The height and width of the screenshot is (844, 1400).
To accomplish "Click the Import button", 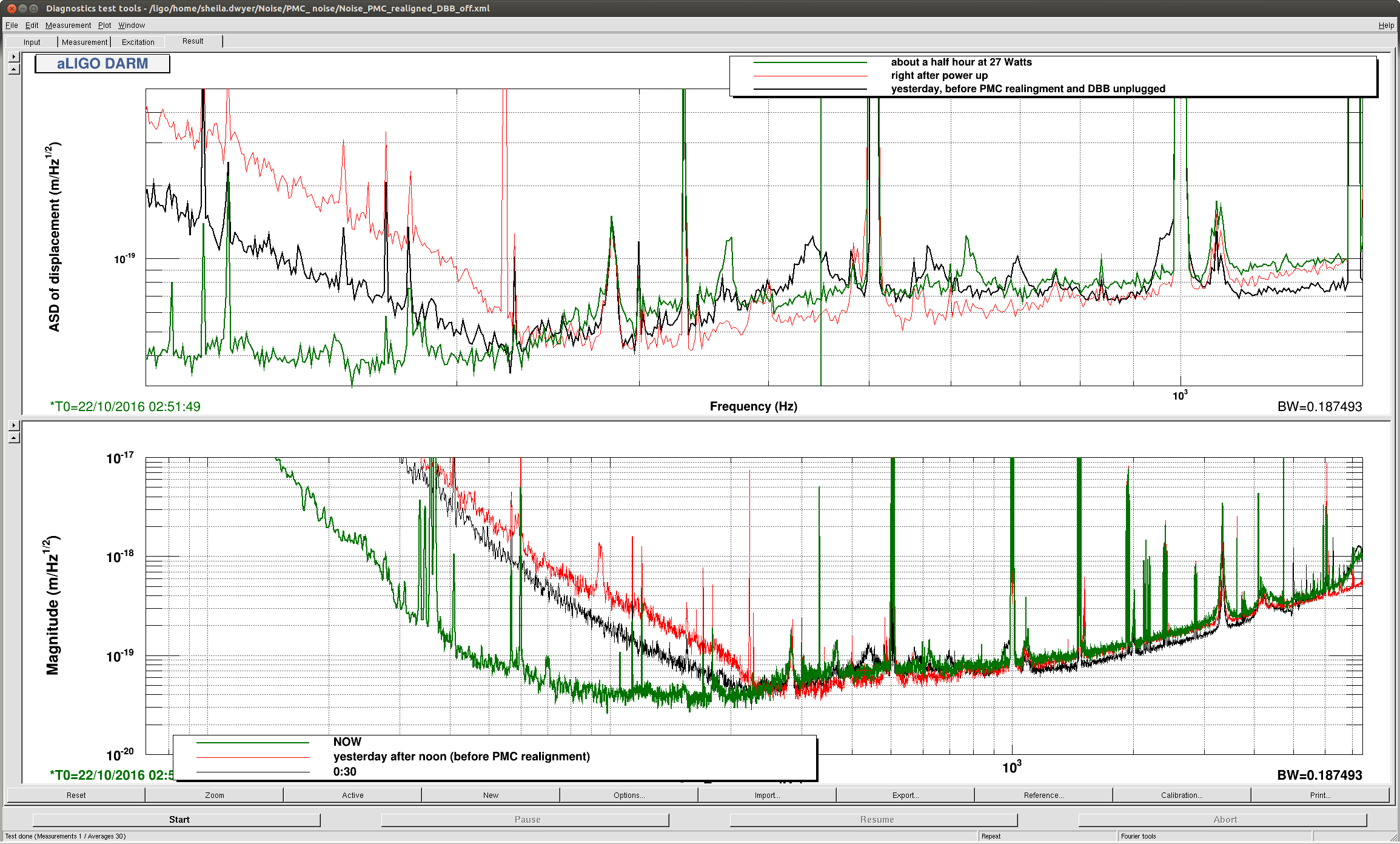I will pos(767,795).
